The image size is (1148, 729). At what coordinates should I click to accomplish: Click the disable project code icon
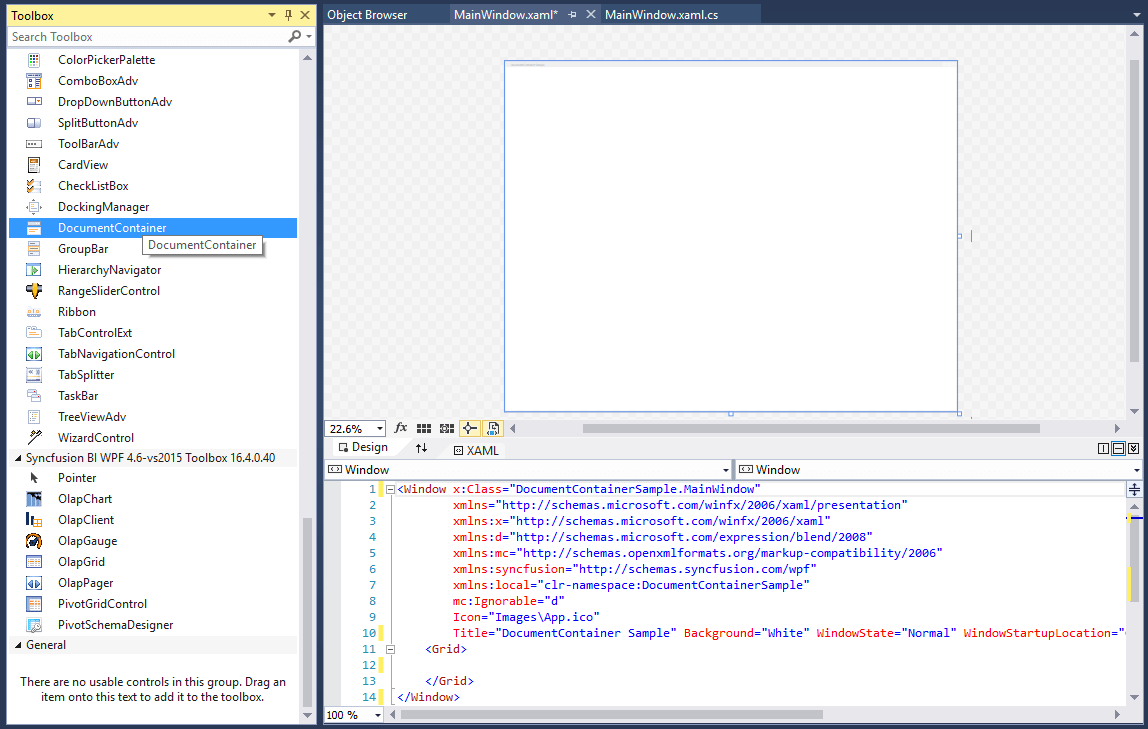[x=493, y=428]
